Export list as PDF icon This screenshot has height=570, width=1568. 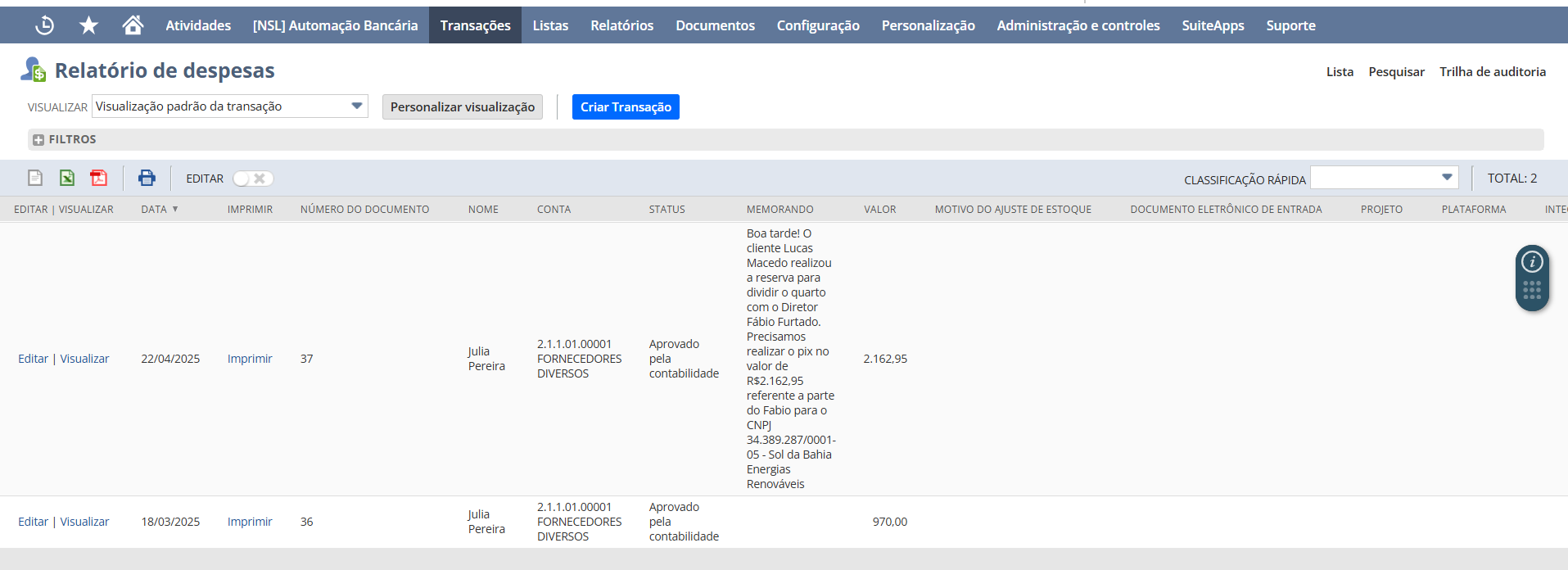coord(99,178)
